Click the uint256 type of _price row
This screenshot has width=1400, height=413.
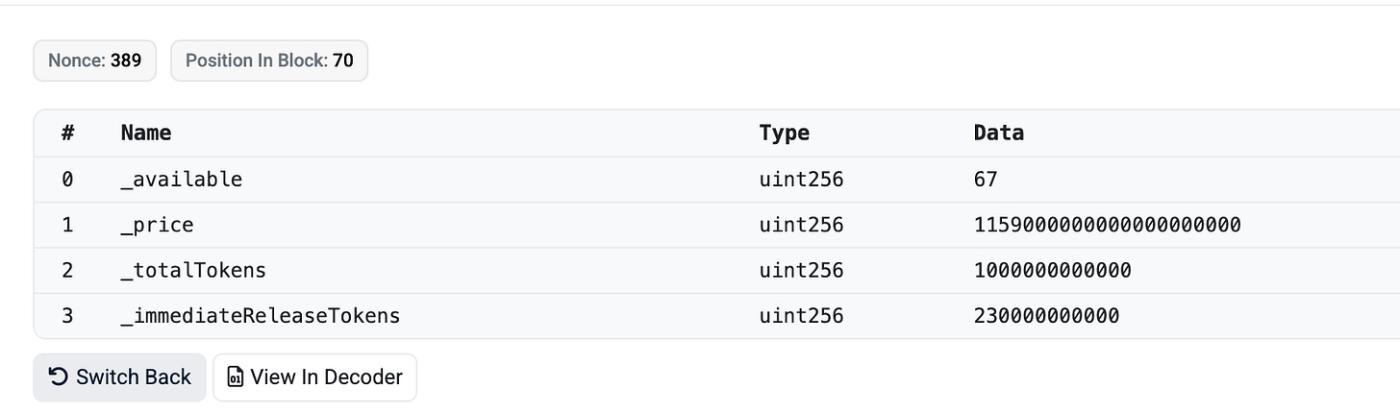(x=801, y=225)
